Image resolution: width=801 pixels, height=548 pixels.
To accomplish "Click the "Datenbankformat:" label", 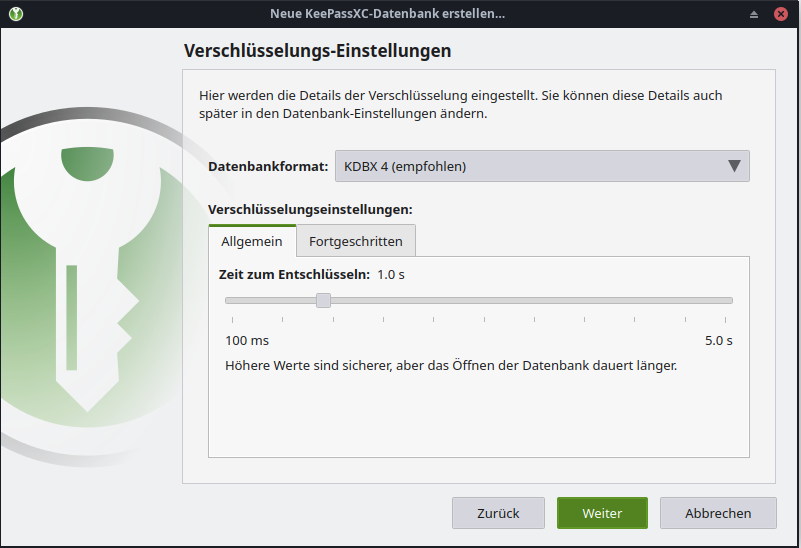I will pos(268,166).
